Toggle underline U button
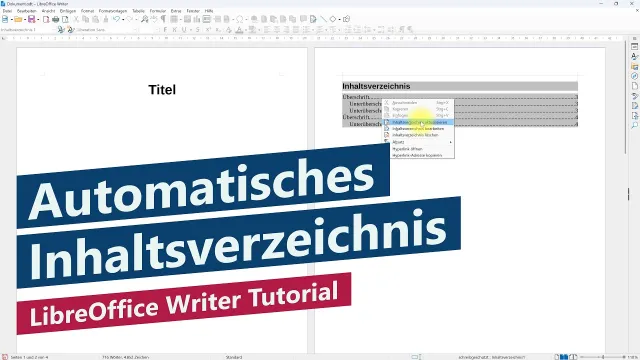The width and height of the screenshot is (640, 360). (x=184, y=29)
